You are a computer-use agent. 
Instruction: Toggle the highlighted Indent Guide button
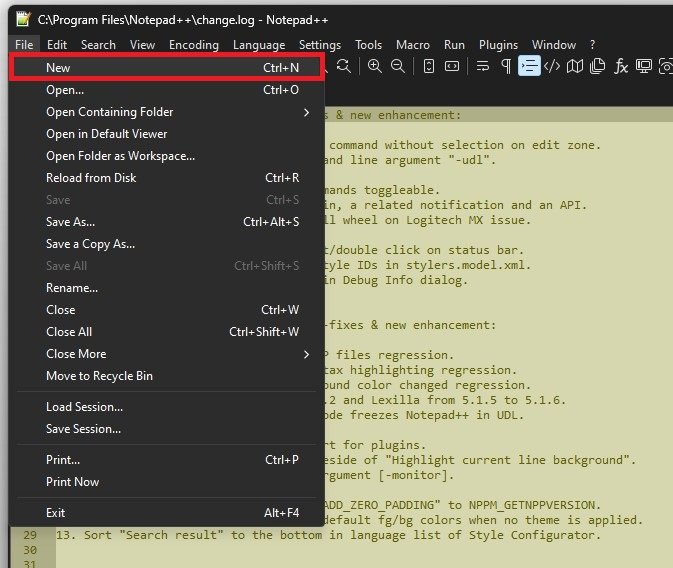(529, 66)
